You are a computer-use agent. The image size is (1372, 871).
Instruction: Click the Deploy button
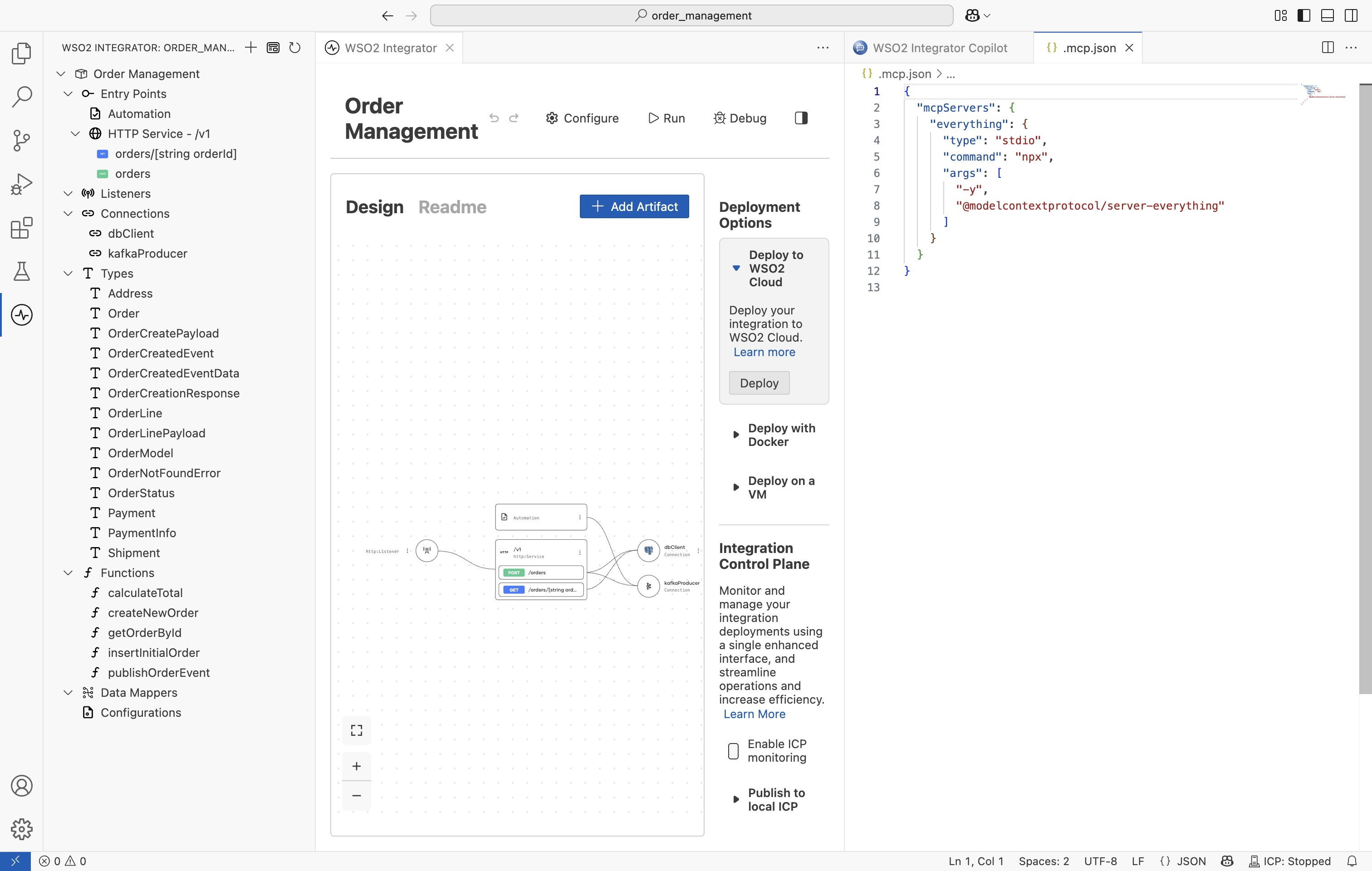coord(759,383)
